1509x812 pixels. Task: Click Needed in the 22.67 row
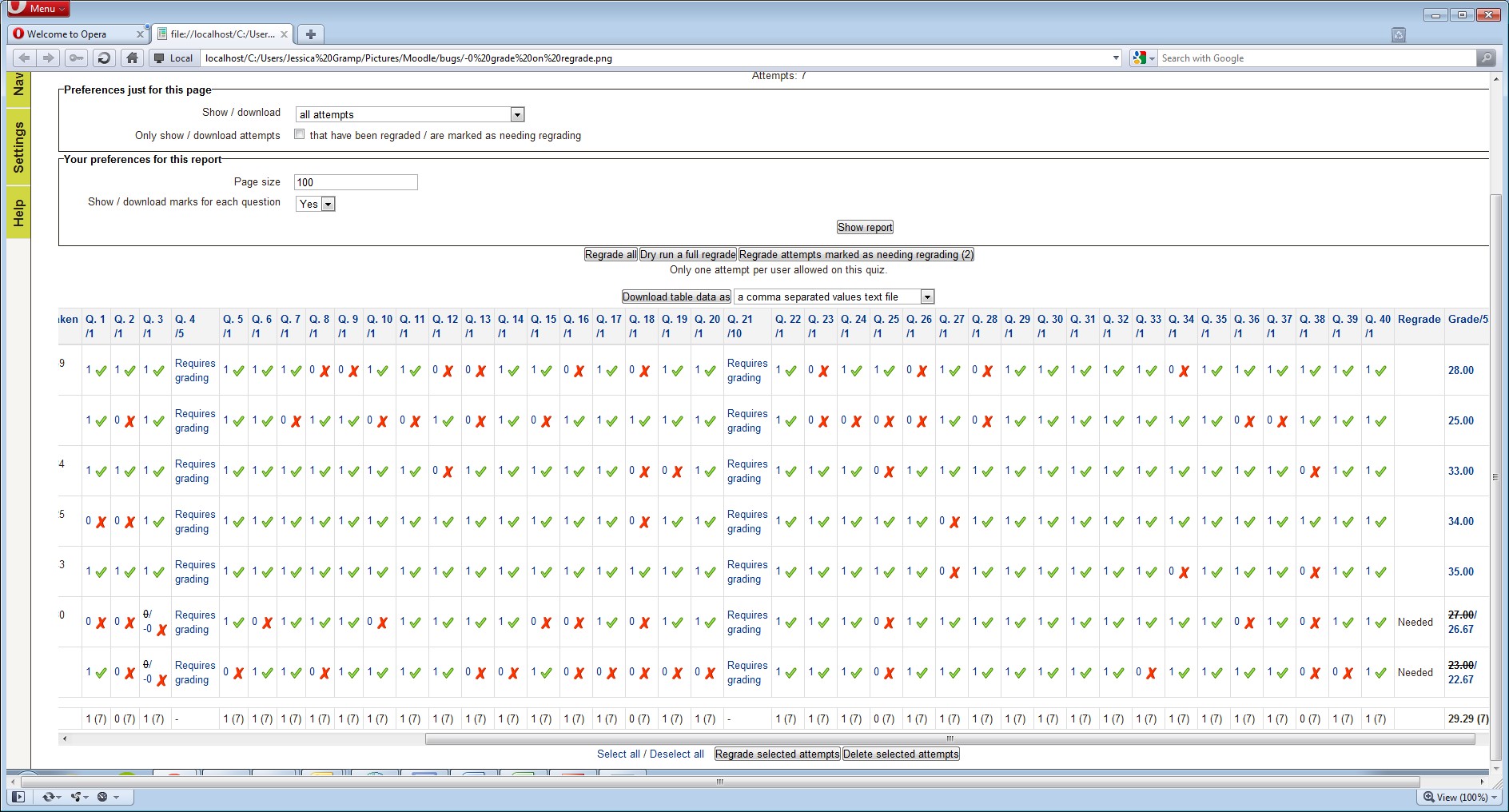pos(1415,672)
